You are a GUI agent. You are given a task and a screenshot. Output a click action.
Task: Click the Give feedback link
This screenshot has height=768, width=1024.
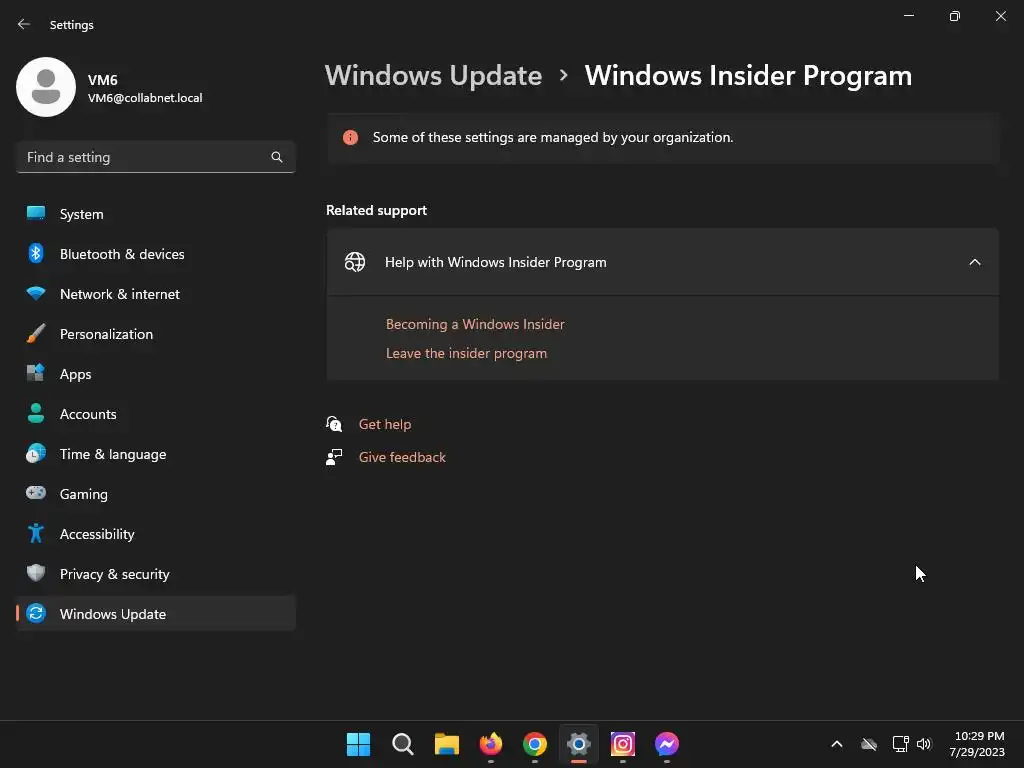click(402, 457)
